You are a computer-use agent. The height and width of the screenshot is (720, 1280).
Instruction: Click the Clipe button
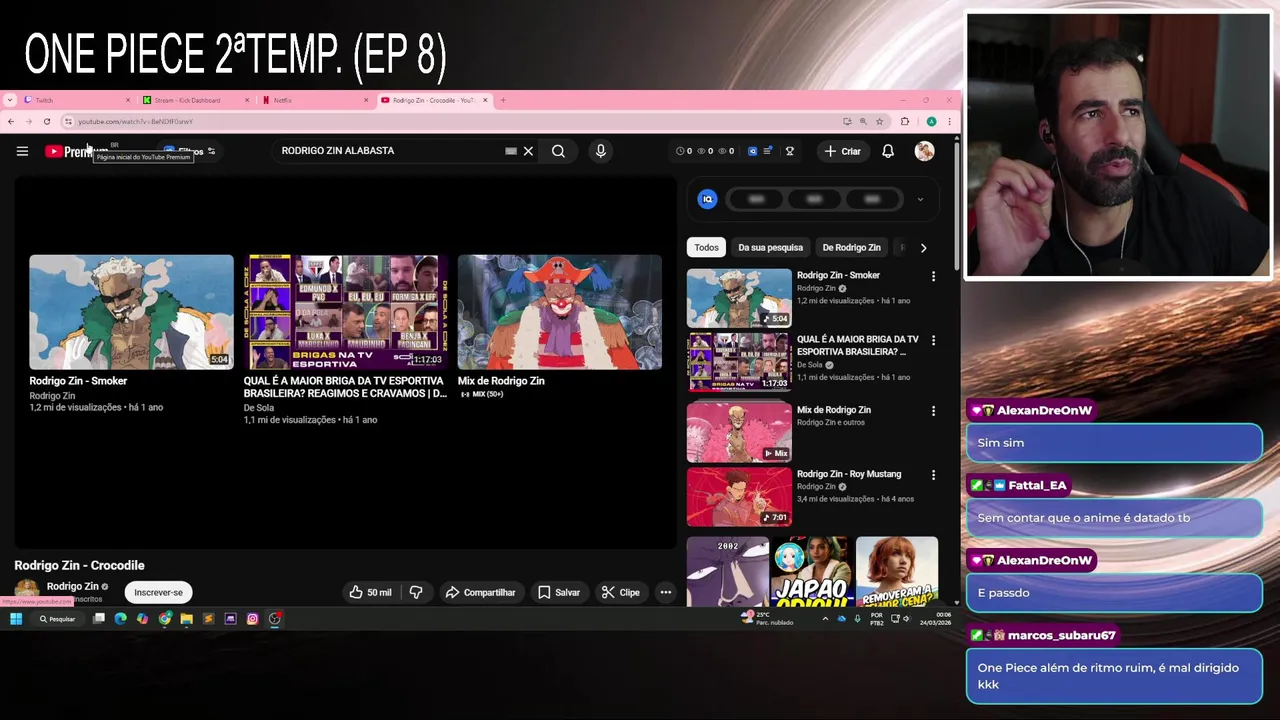coord(620,592)
